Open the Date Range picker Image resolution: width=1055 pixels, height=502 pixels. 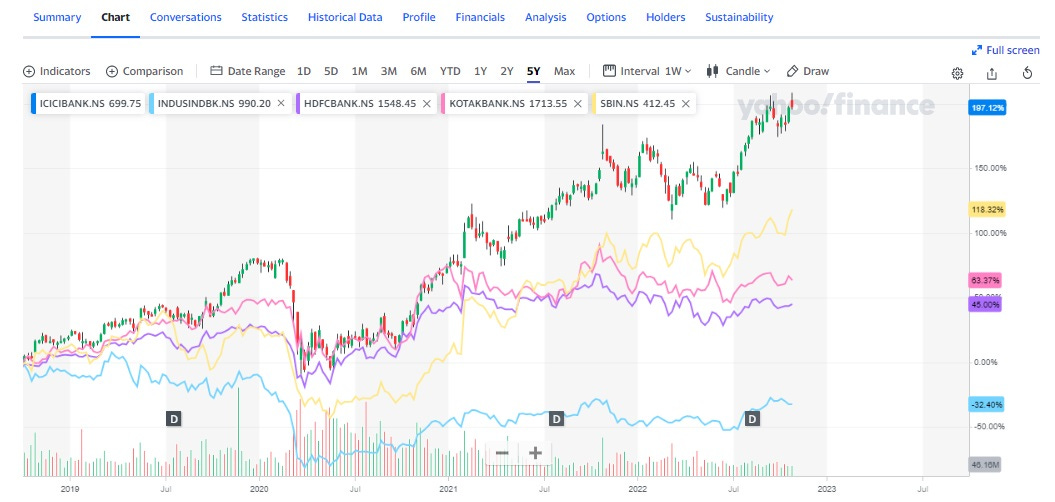pos(248,71)
